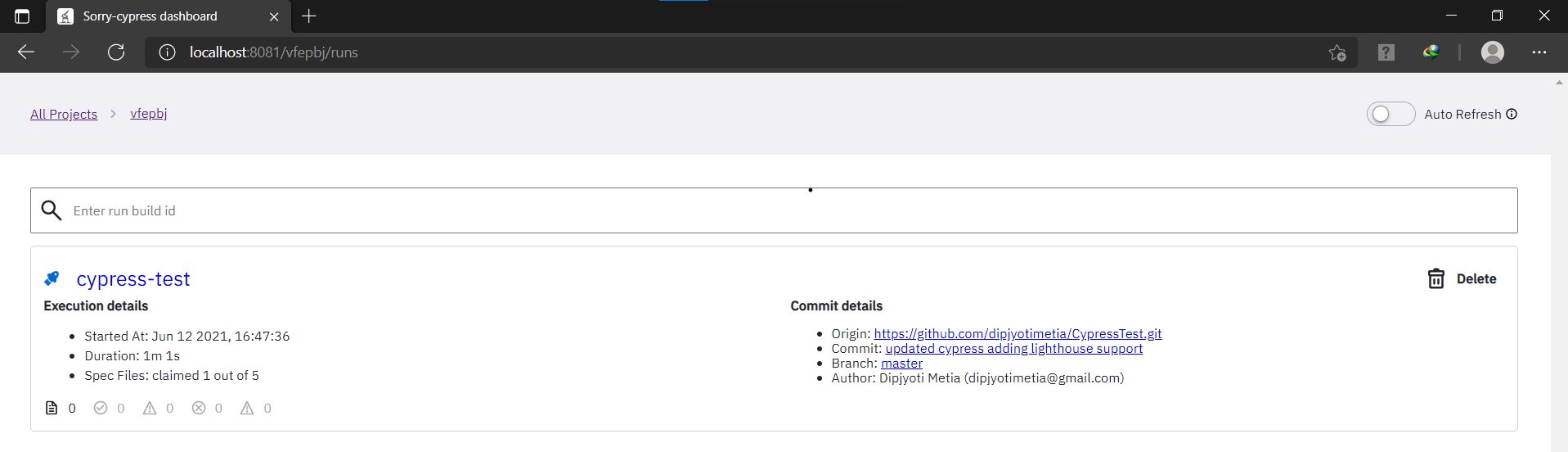
Task: Go to All Projects breadcrumb
Action: [x=64, y=115]
